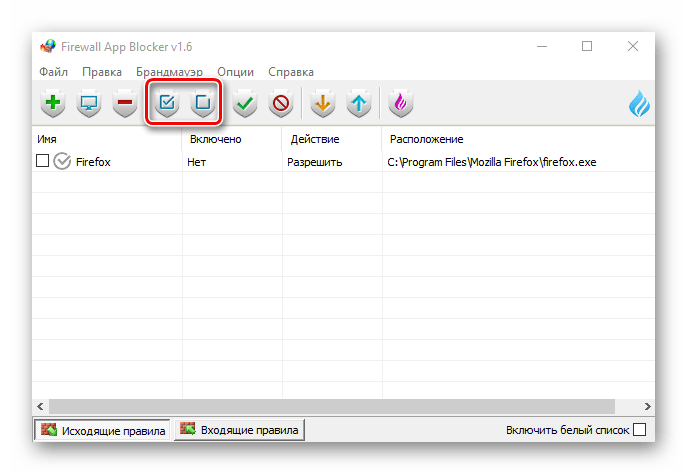Click the orange down arrow icon
This screenshot has width=687, height=474.
click(323, 104)
